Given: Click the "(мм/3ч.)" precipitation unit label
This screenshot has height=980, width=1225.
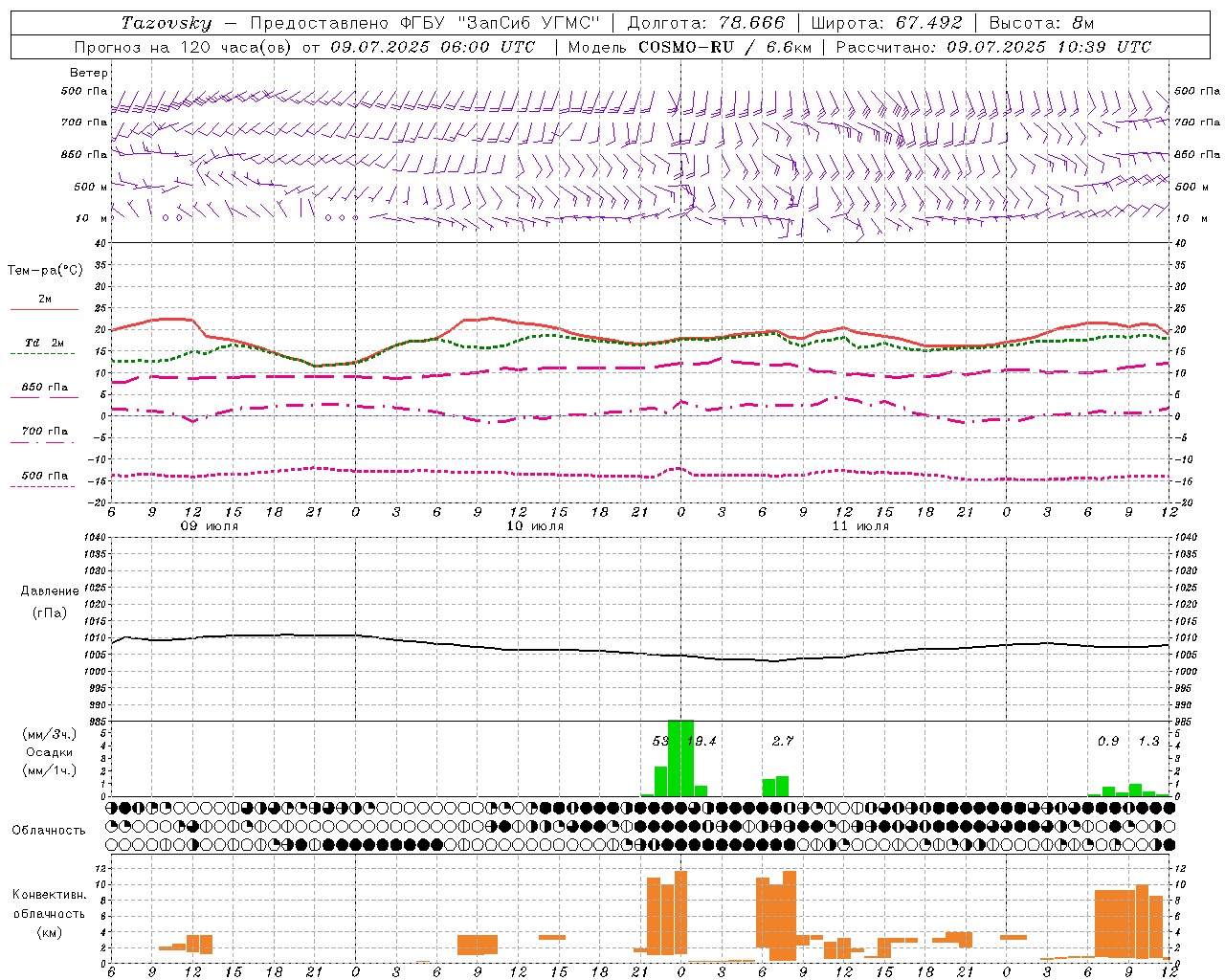Looking at the screenshot, I should [x=50, y=734].
